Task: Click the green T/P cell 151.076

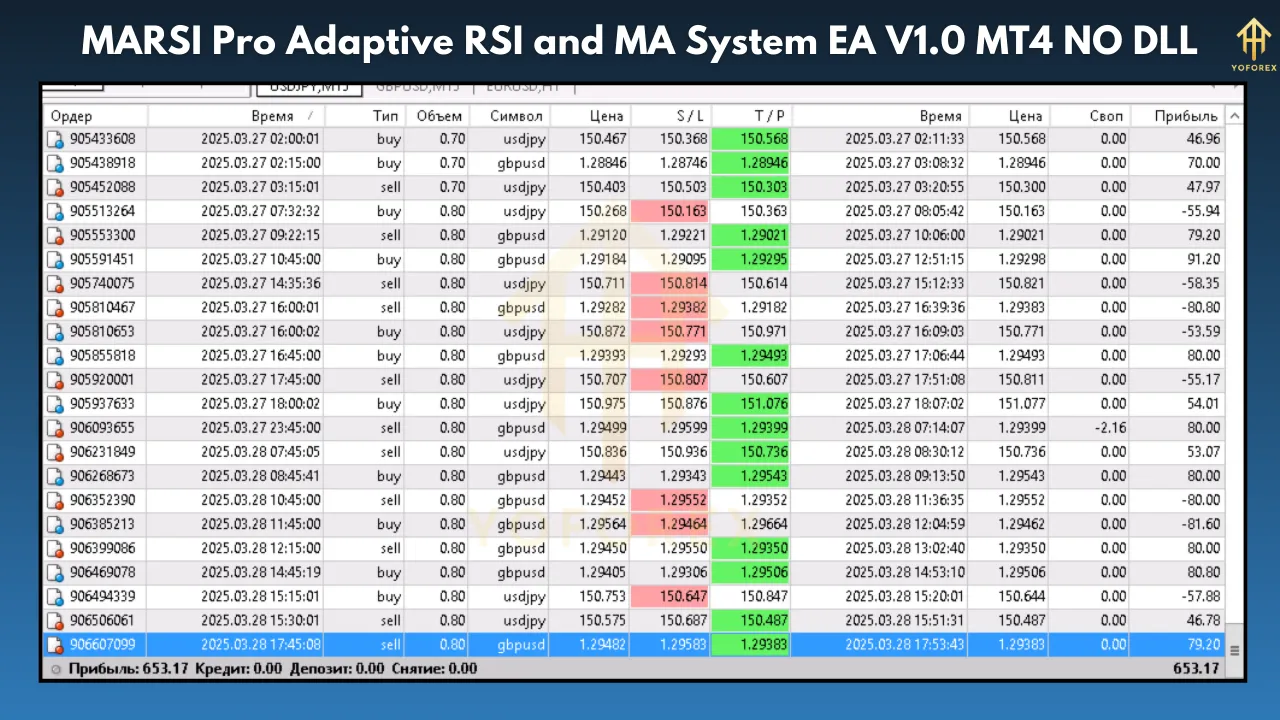Action: (751, 404)
